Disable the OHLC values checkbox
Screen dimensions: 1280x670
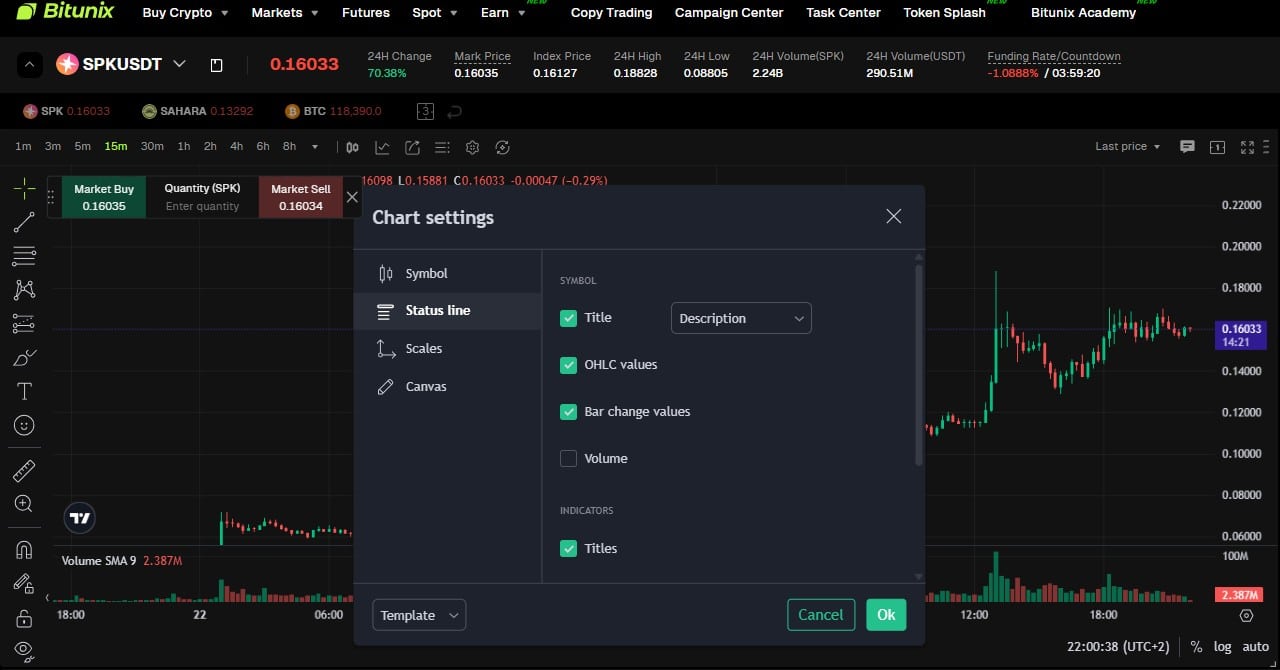568,364
